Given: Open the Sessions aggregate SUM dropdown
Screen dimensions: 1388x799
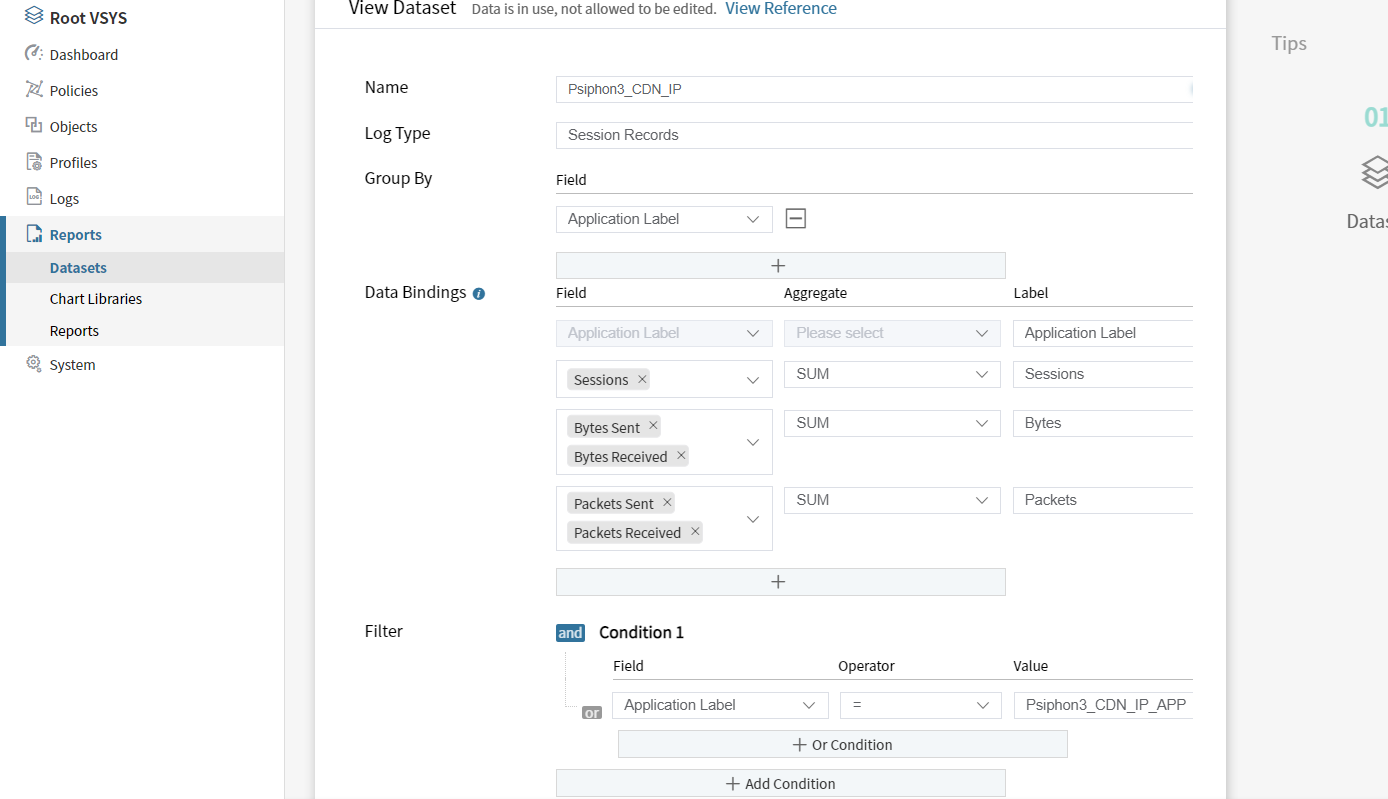Looking at the screenshot, I should [891, 374].
